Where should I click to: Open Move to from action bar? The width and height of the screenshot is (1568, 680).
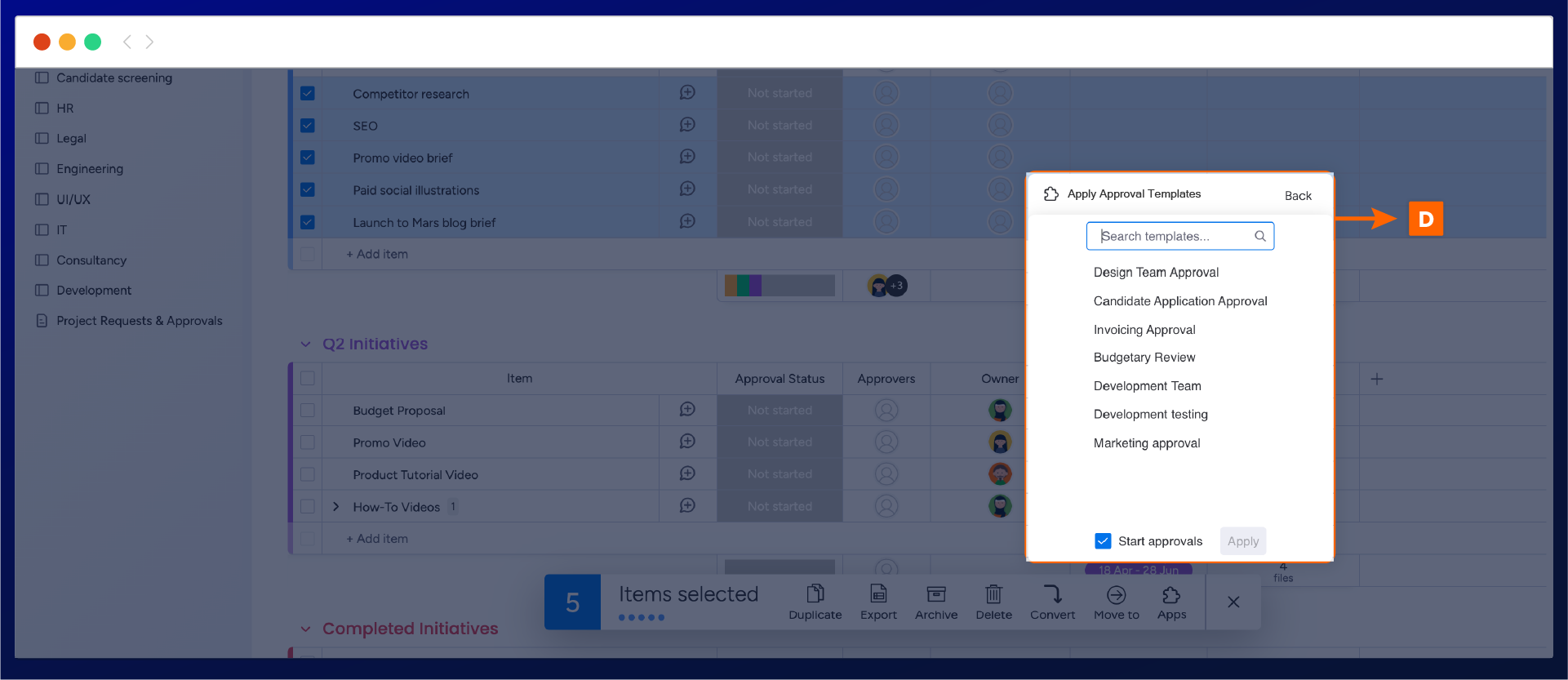point(1116,594)
